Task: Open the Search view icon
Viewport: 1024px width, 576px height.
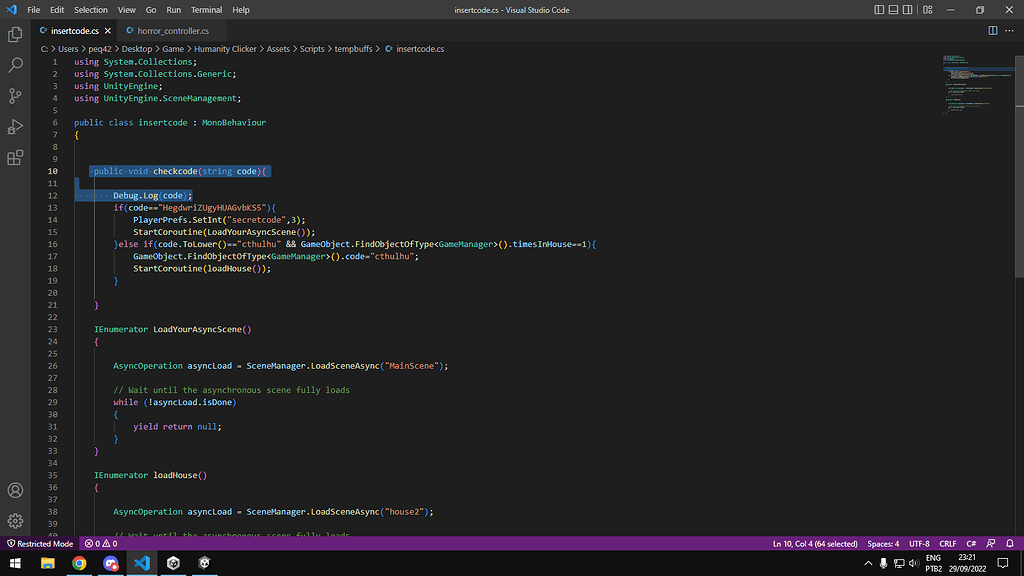Action: pos(15,65)
